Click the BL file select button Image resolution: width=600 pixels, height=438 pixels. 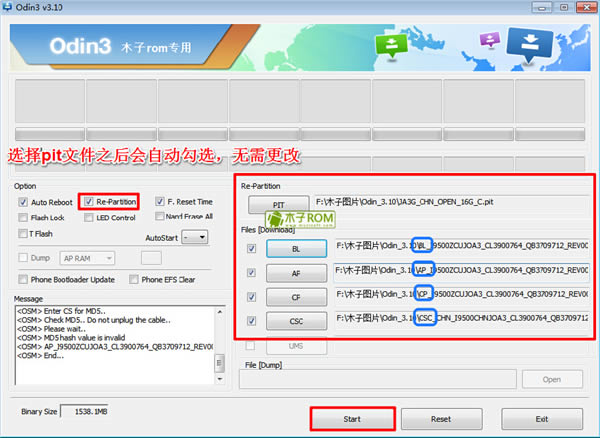pyautogui.click(x=296, y=247)
